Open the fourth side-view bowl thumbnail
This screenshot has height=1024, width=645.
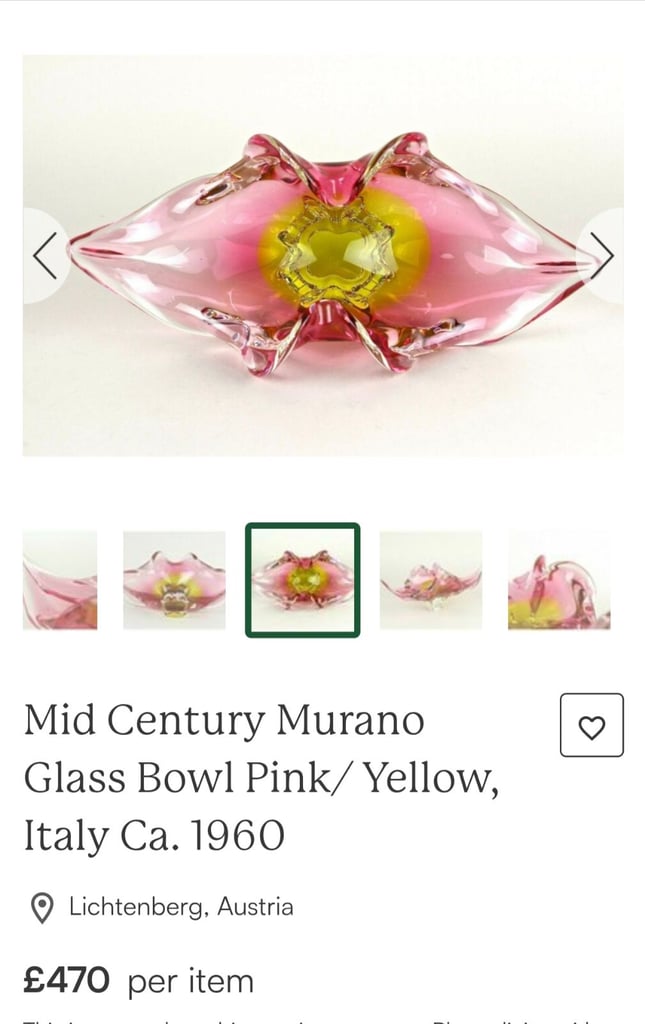point(431,581)
